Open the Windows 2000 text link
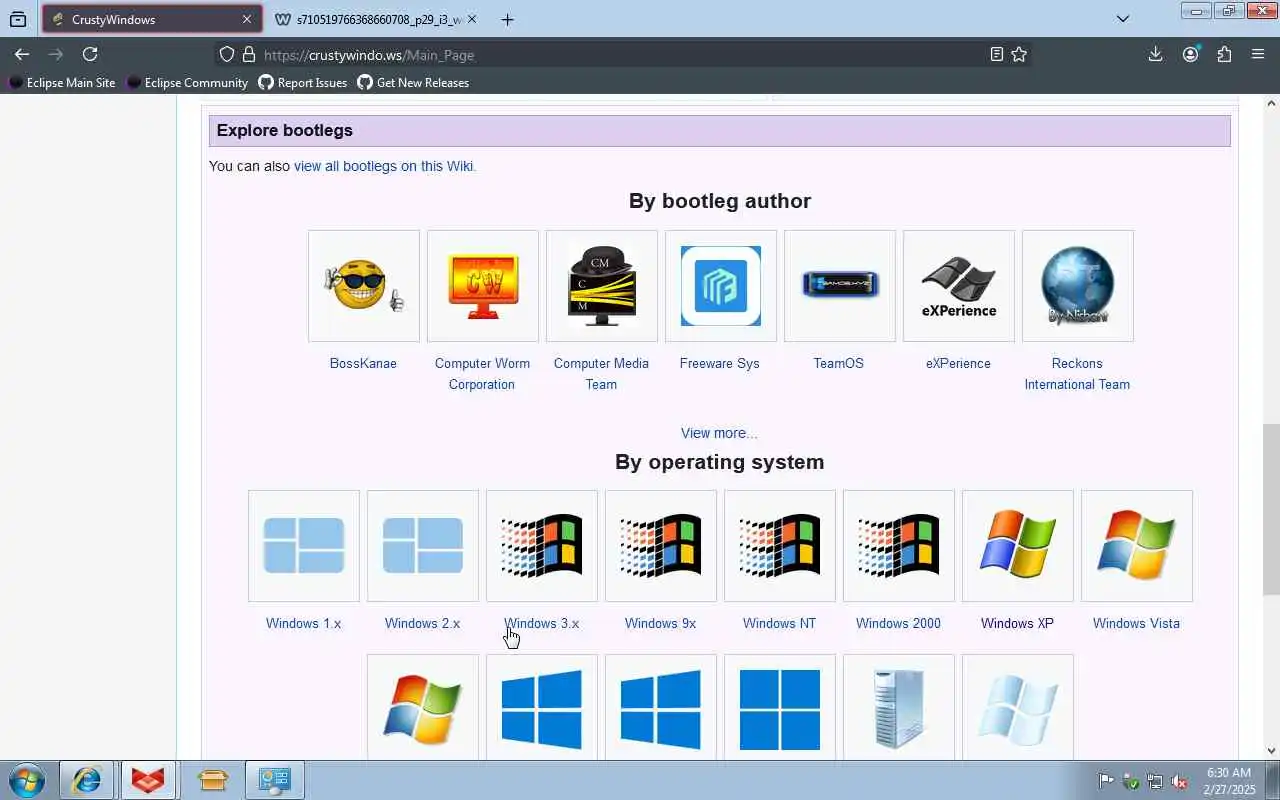Image resolution: width=1280 pixels, height=800 pixels. click(x=898, y=623)
